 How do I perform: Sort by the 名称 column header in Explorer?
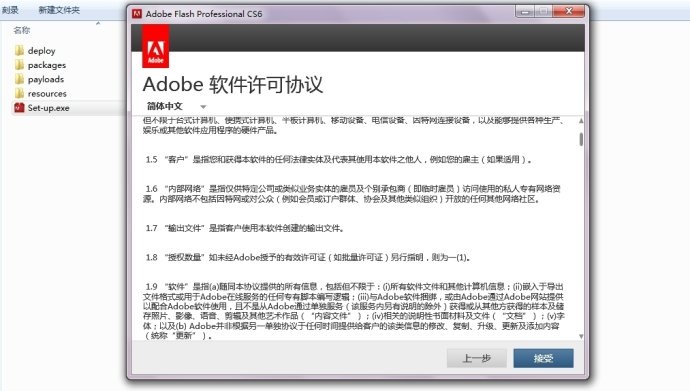22,30
